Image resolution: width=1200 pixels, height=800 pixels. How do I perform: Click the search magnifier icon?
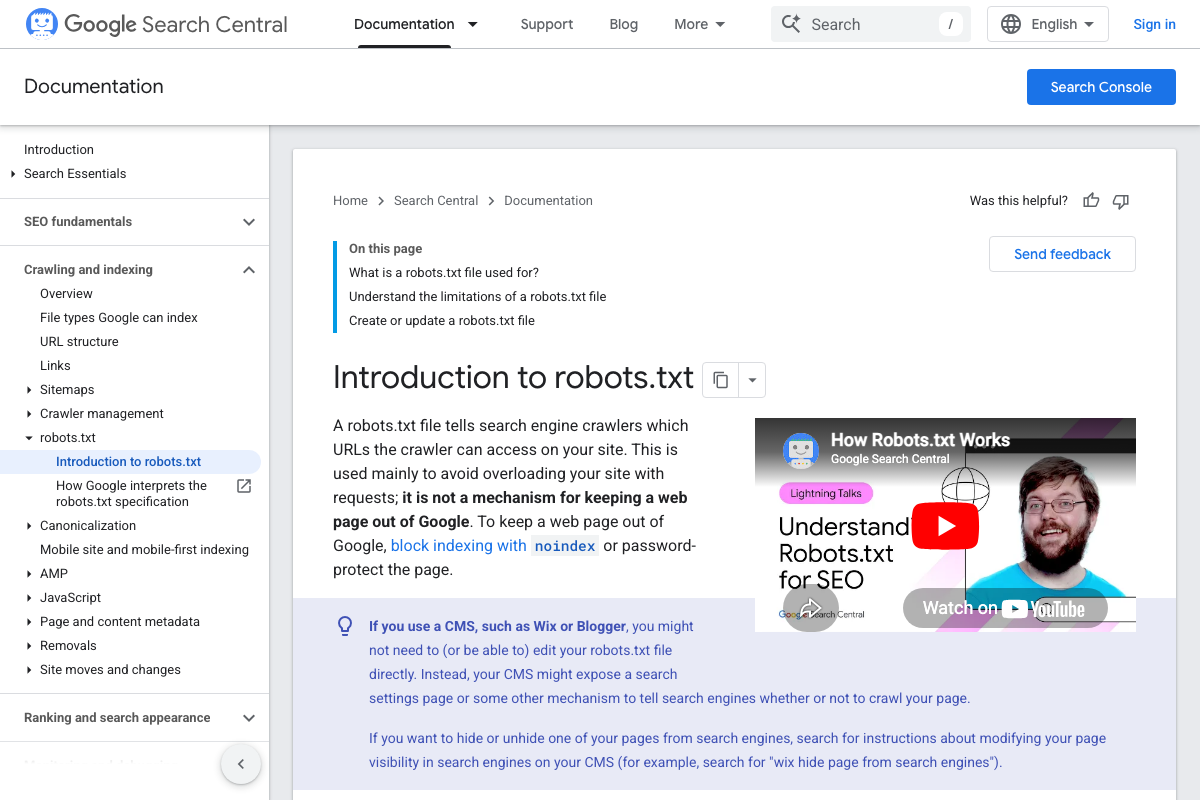point(791,24)
